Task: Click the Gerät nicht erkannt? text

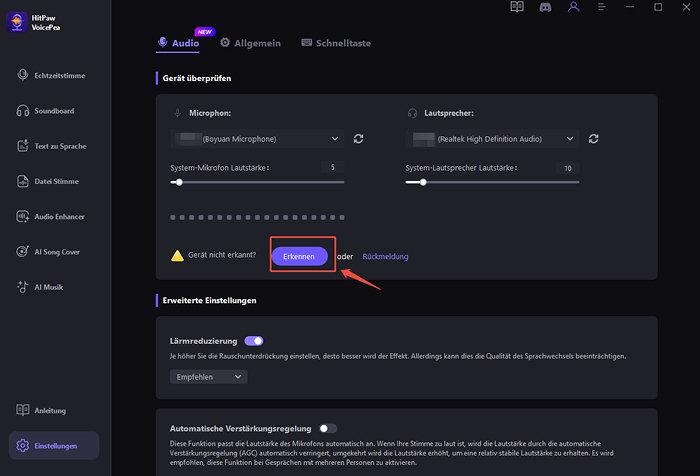Action: 222,255
